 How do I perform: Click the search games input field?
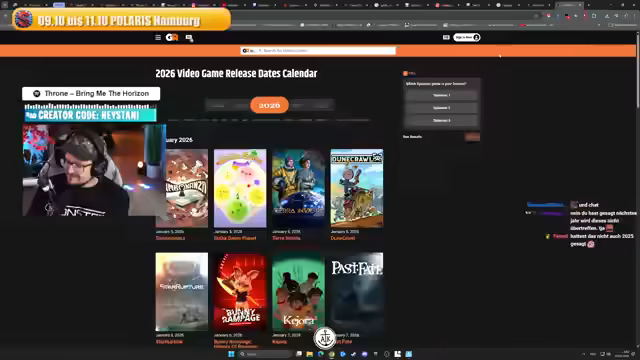tap(318, 51)
